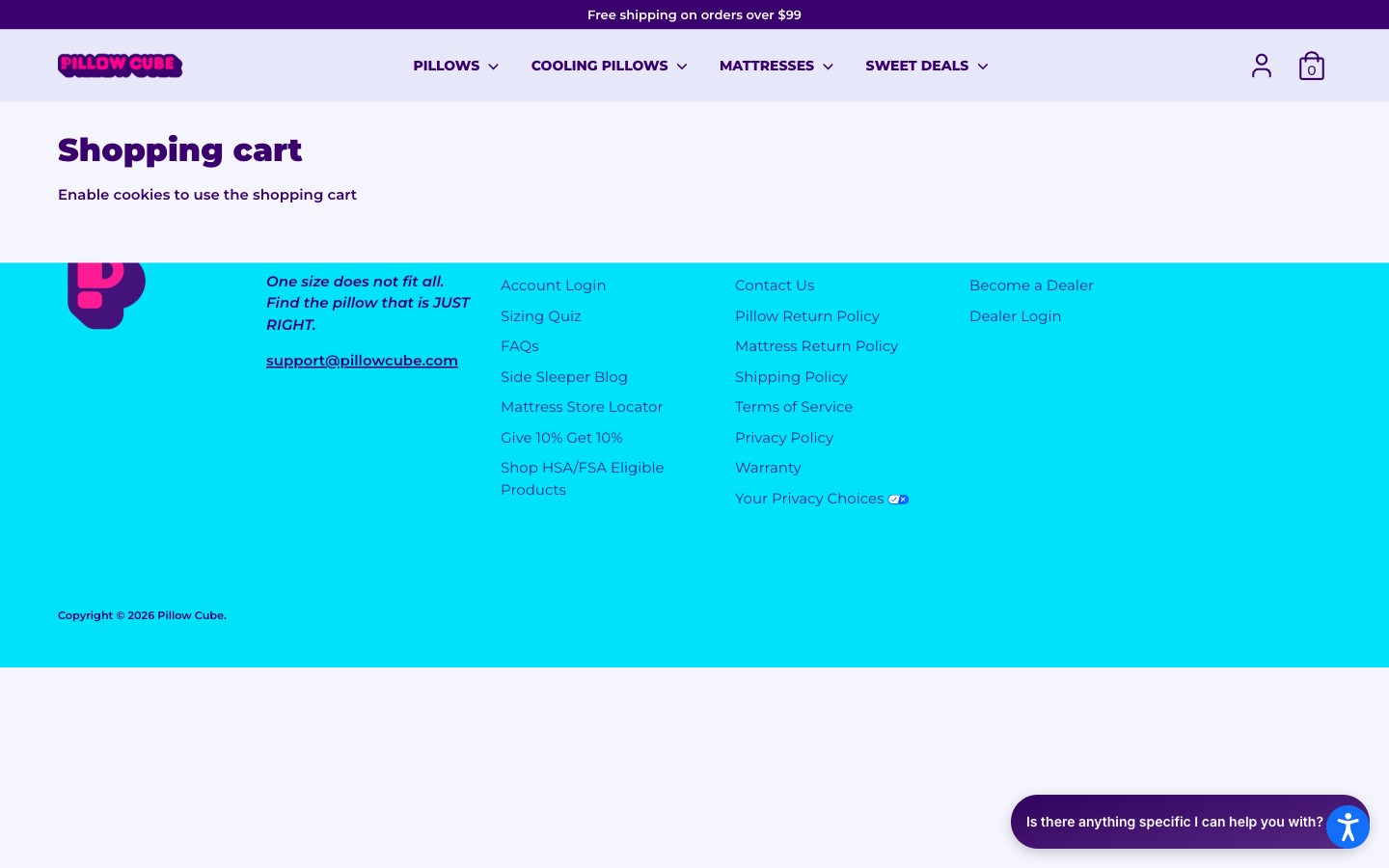The image size is (1389, 868).
Task: Open the Mattress Store Locator
Action: (581, 407)
